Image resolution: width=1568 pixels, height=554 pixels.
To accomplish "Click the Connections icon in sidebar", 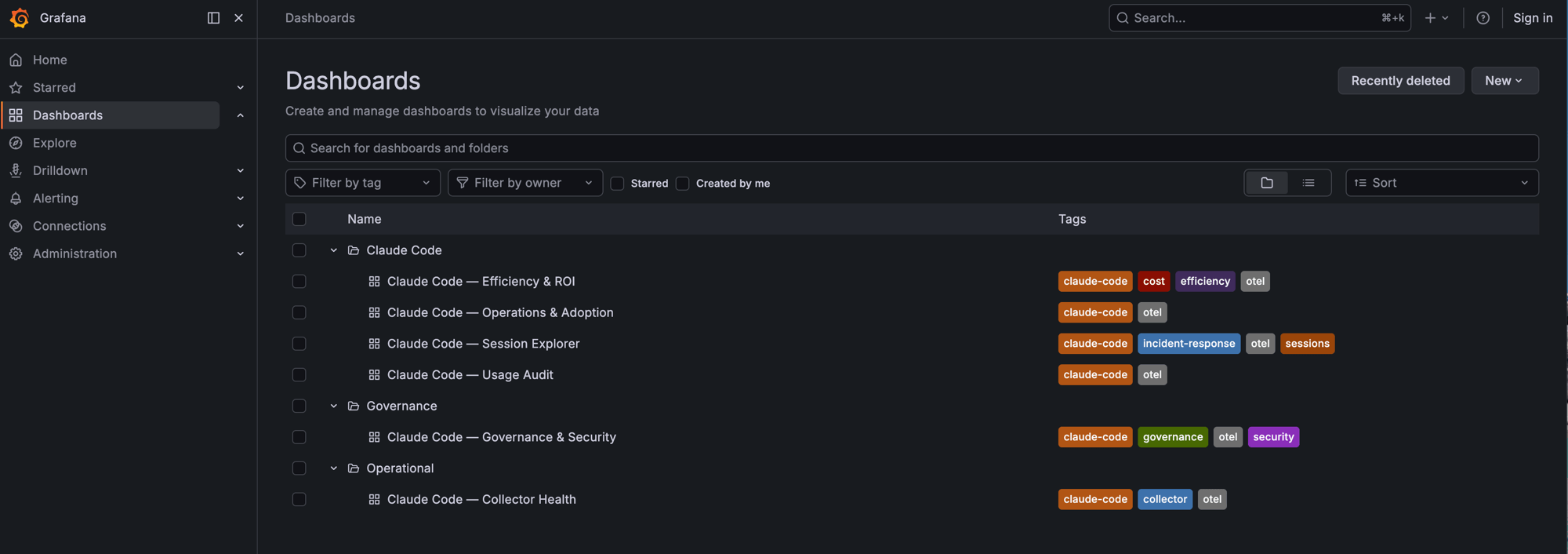I will click(x=16, y=226).
